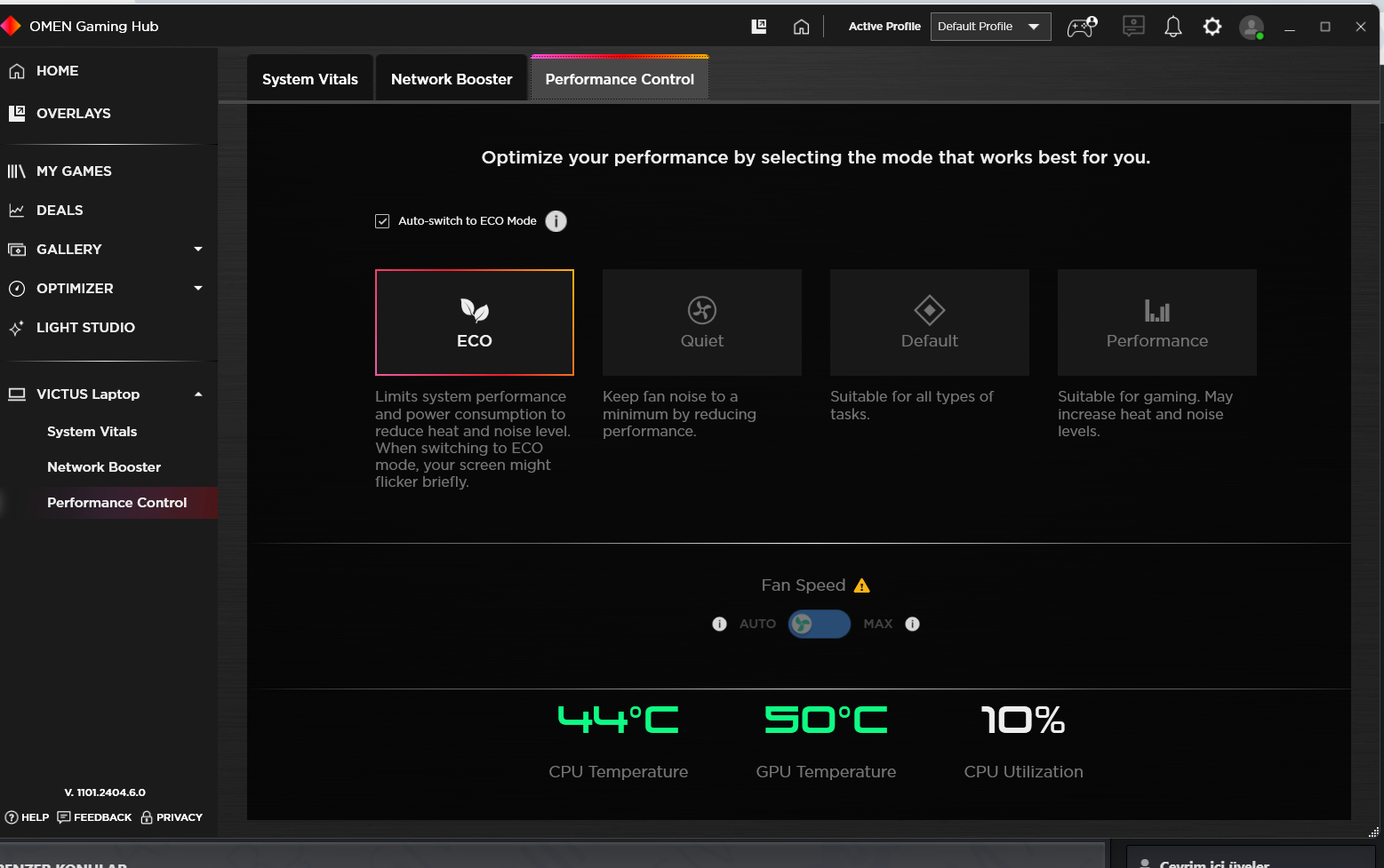Select Default performance mode
This screenshot has width=1384, height=868.
click(x=930, y=323)
